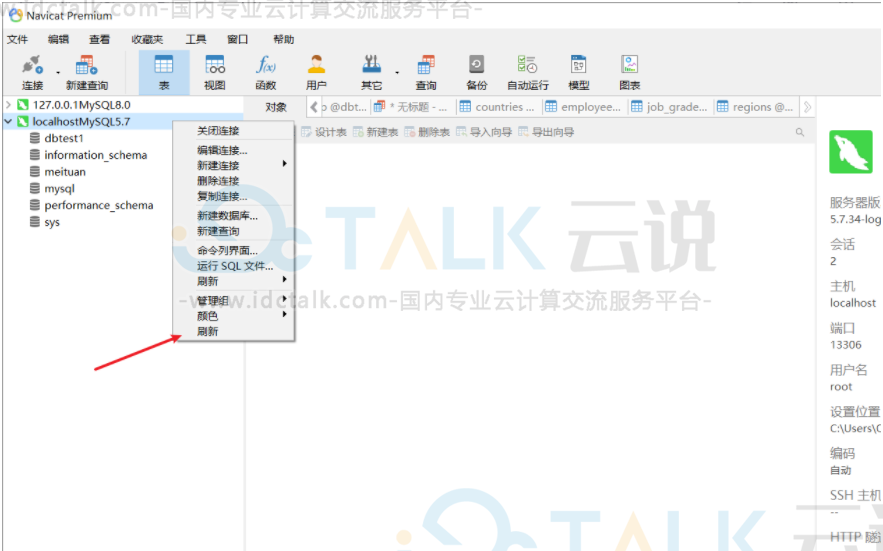Open dropdown arrow beside 其它 toolbar button
Screen dimensions: 883x551
click(397, 73)
